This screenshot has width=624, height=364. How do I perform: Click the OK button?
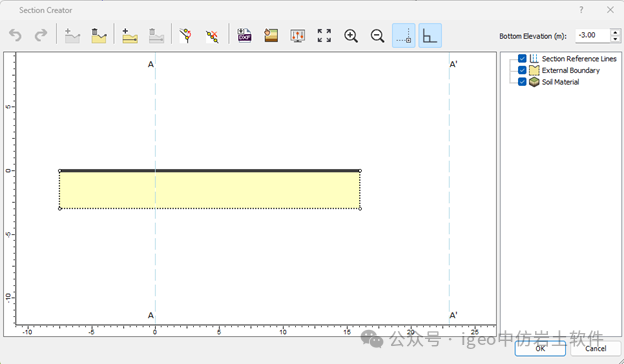tap(540, 348)
